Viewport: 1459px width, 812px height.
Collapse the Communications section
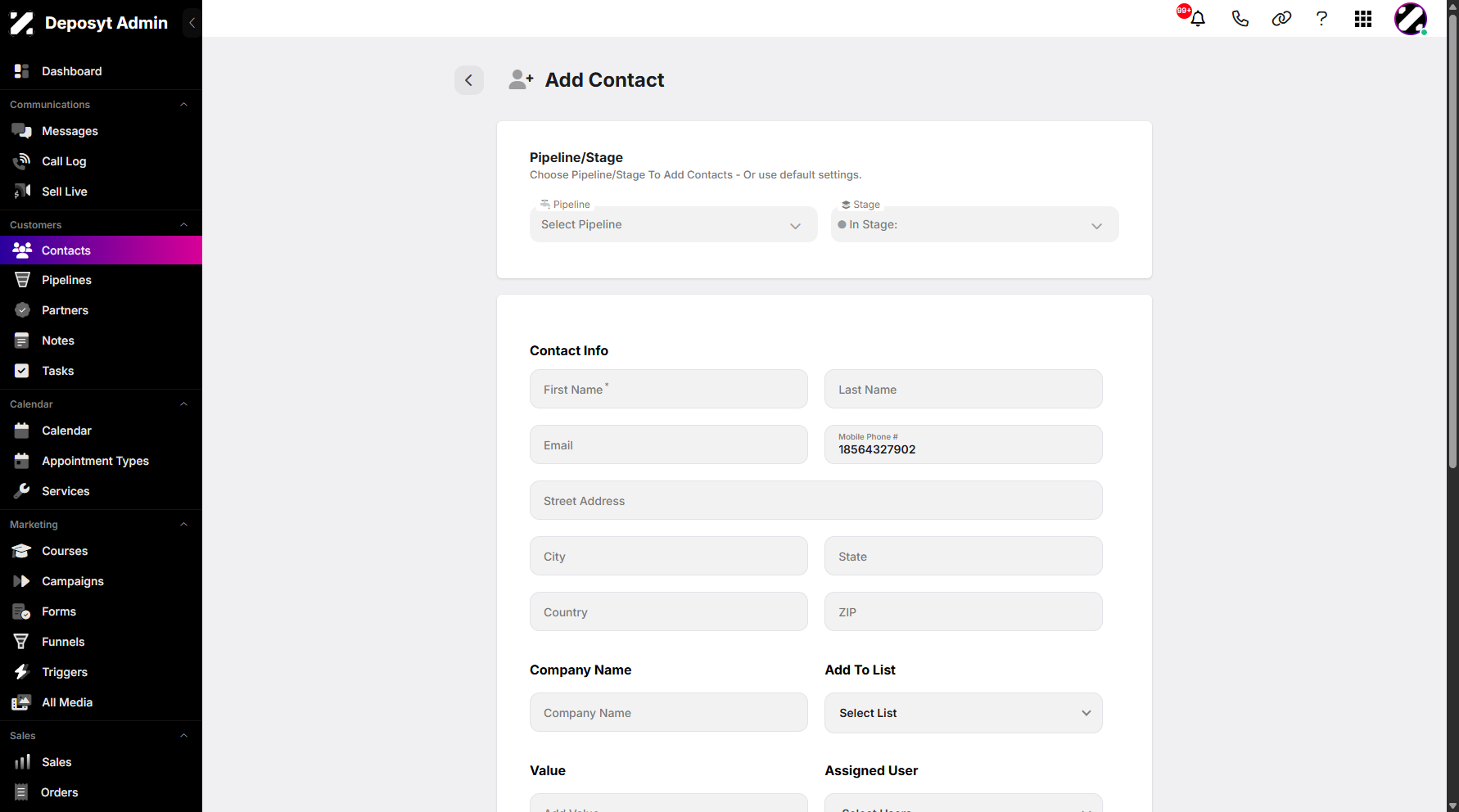point(184,105)
